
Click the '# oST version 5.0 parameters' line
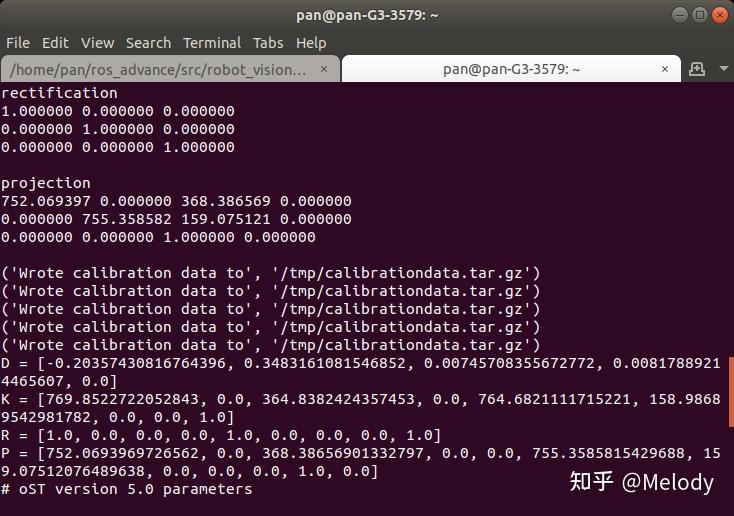127,489
